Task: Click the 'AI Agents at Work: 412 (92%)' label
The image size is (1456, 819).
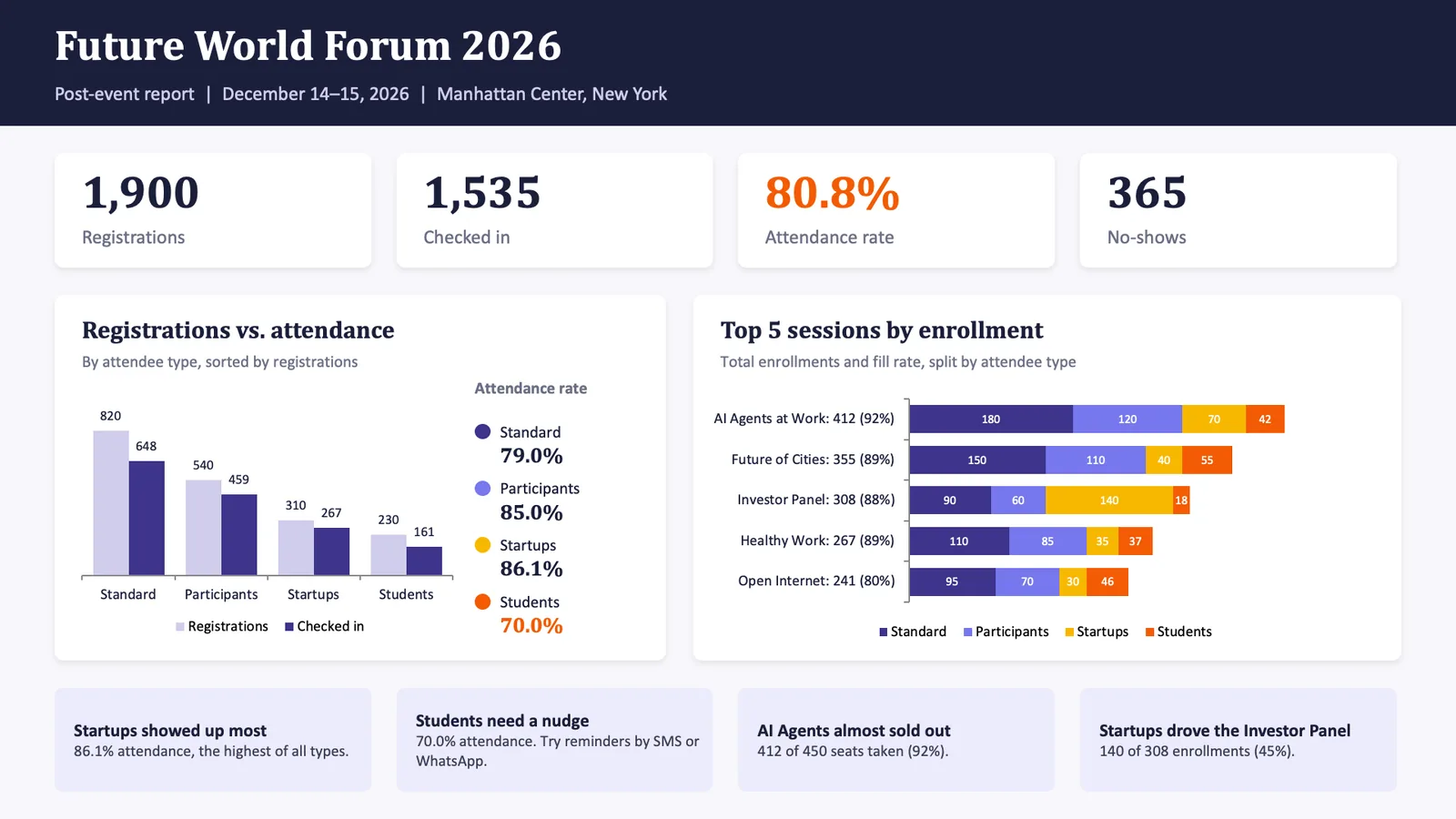Action: (804, 419)
